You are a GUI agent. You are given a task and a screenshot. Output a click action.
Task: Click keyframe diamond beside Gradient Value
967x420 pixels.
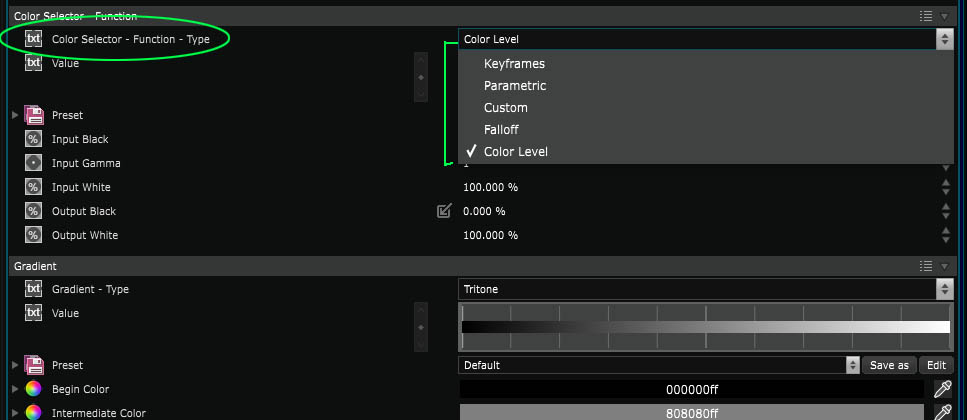tap(421, 327)
